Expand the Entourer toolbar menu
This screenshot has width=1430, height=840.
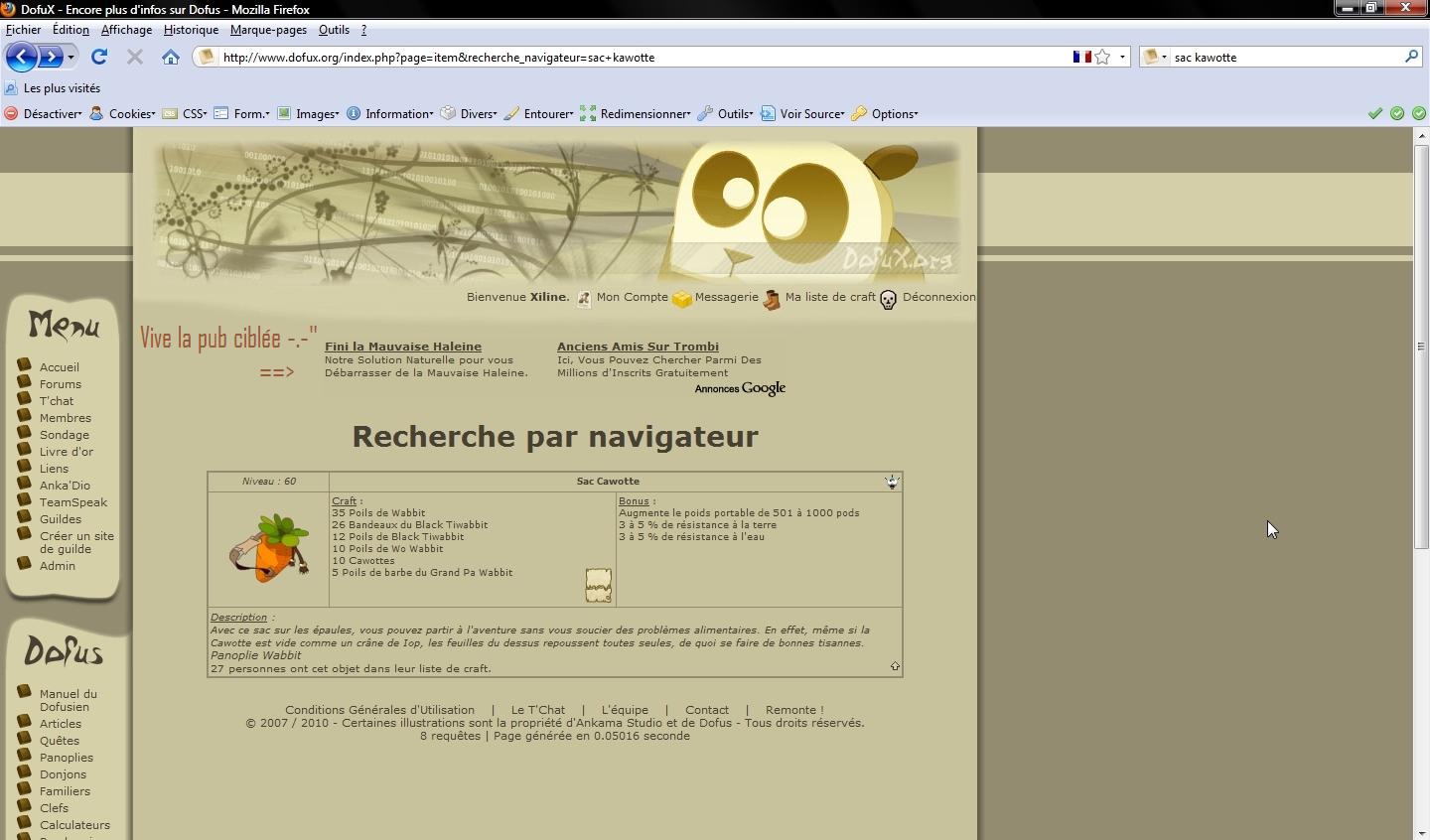(538, 113)
